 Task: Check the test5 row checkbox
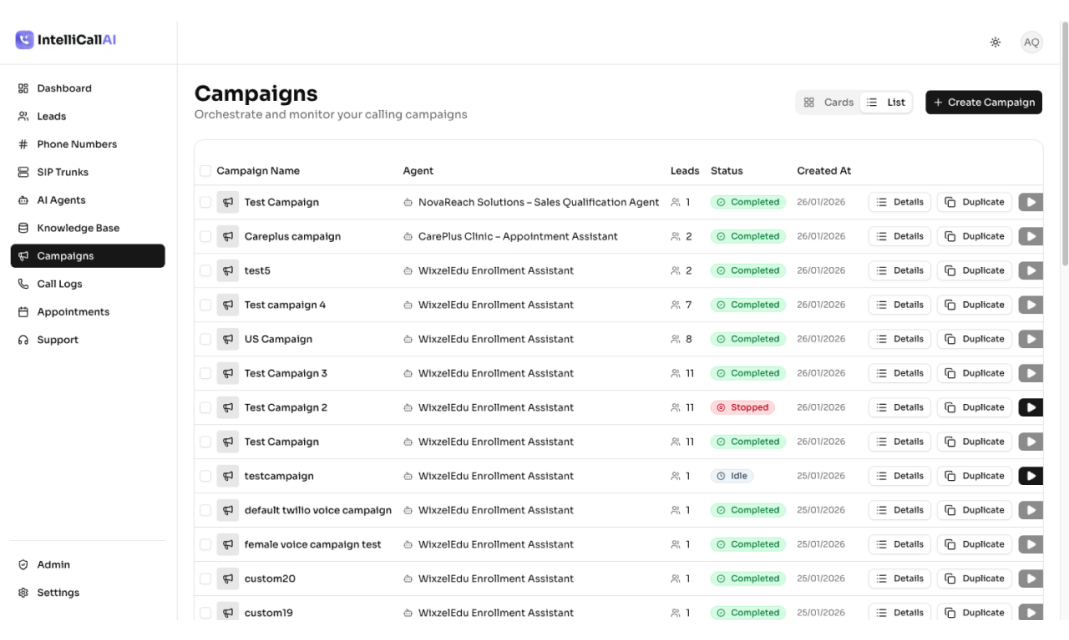tap(205, 271)
